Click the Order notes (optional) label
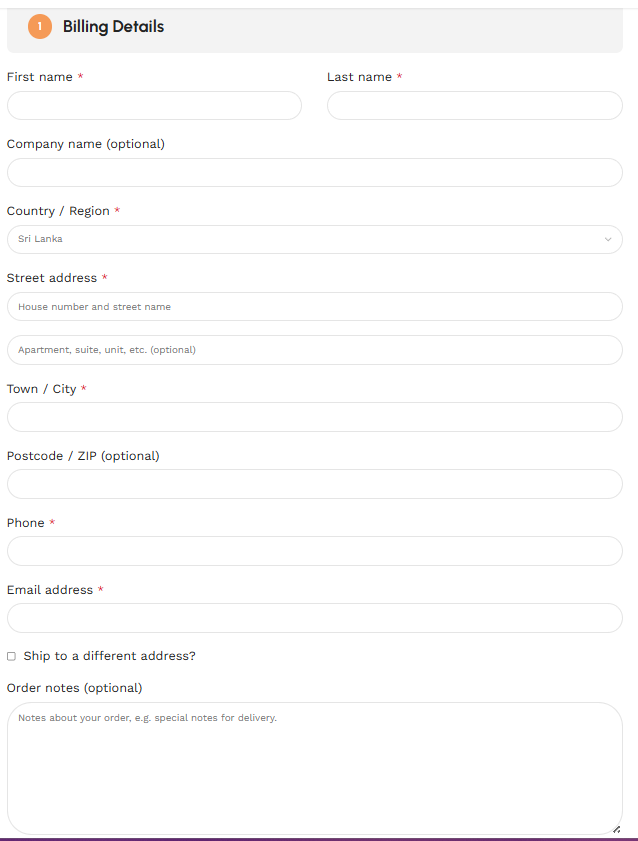Viewport: 638px width, 841px height. click(x=75, y=688)
